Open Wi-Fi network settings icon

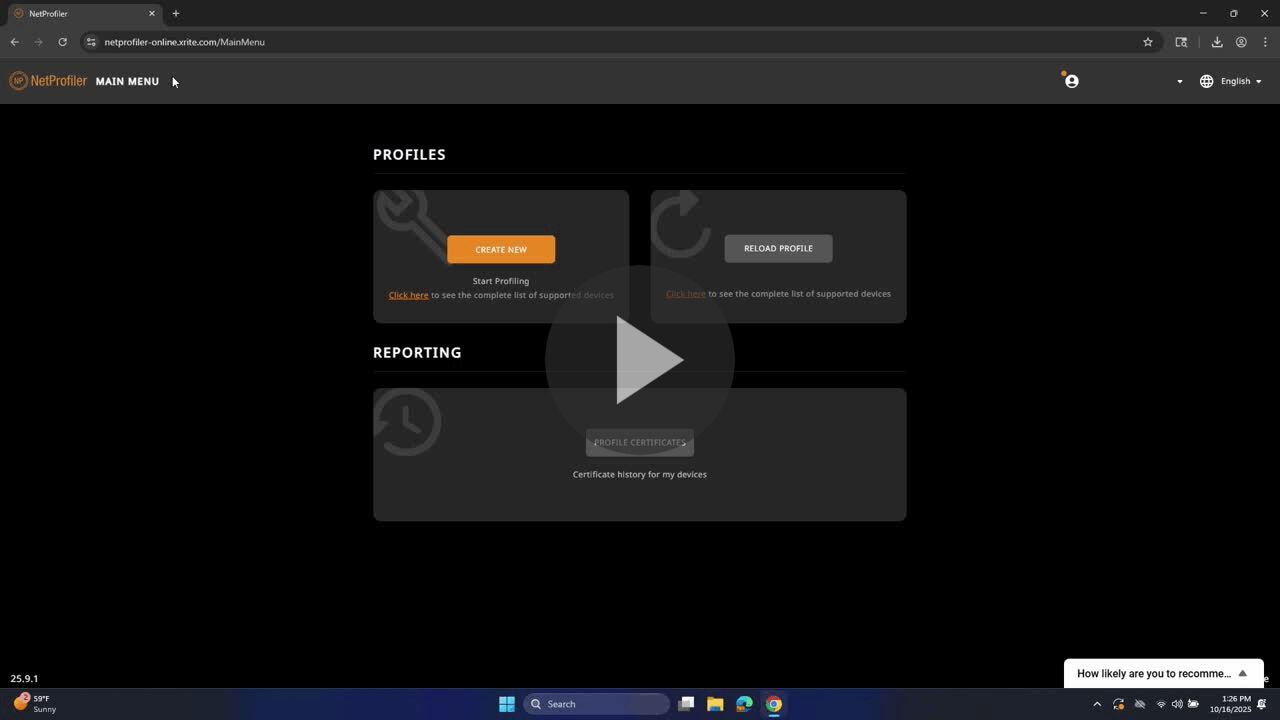[x=1161, y=704]
